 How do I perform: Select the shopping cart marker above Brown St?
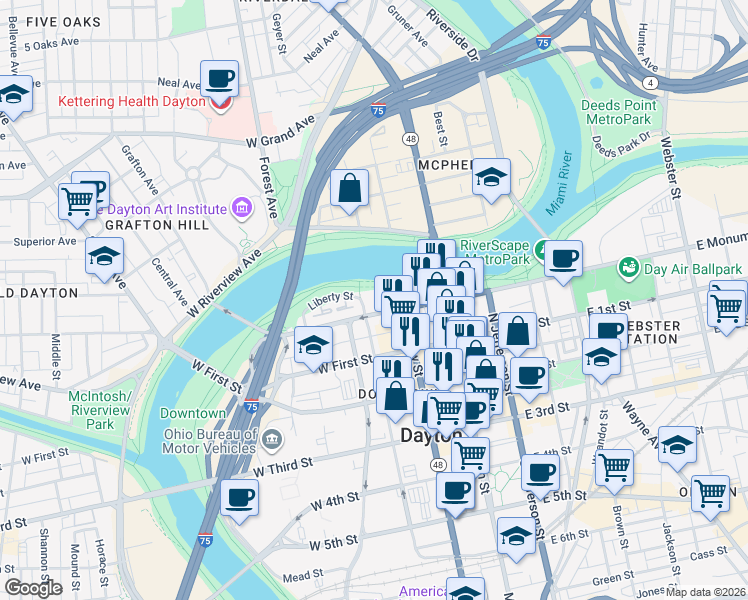tap(615, 468)
